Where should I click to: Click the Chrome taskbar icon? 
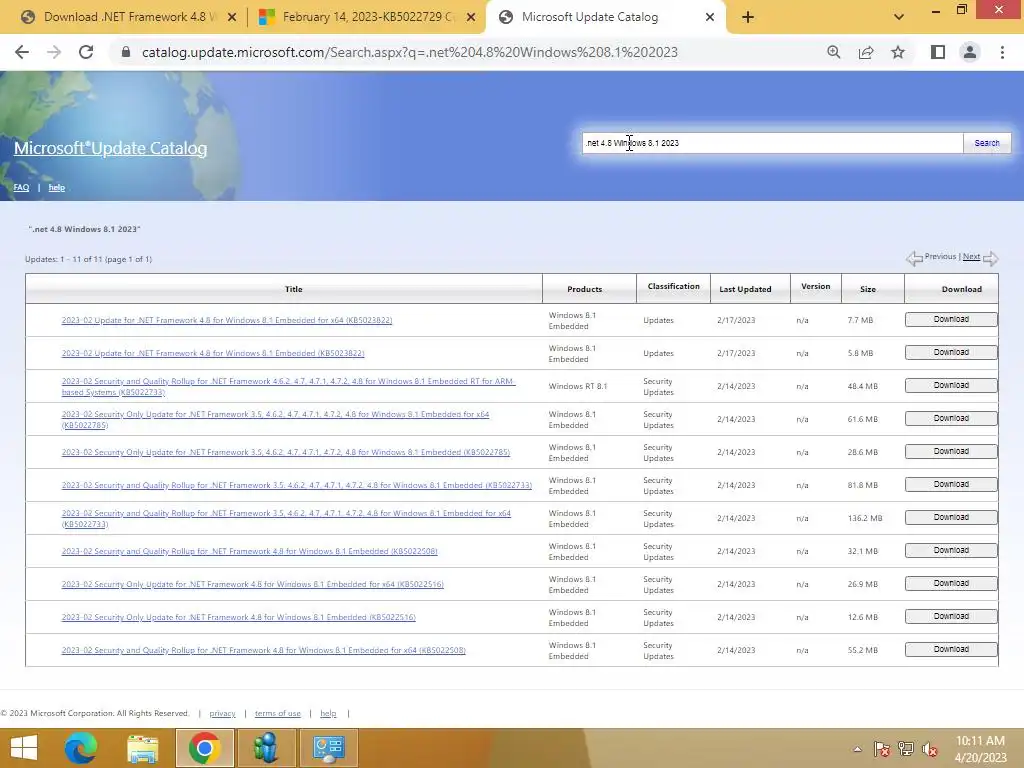204,748
